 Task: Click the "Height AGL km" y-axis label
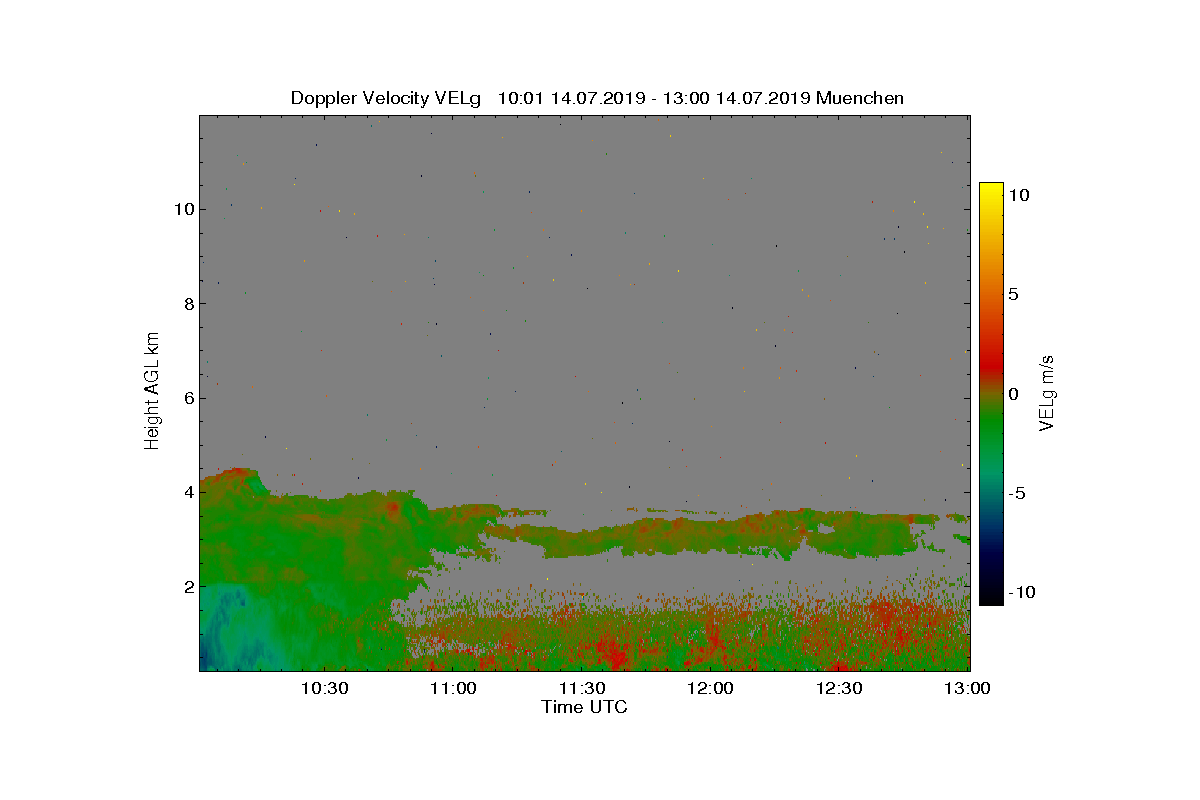[x=152, y=390]
